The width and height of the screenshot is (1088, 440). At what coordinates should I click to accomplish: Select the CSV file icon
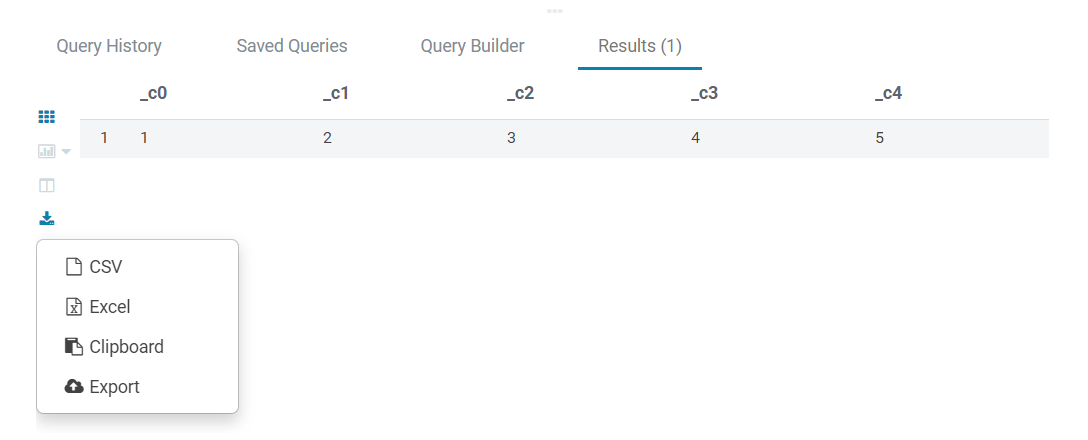(74, 266)
